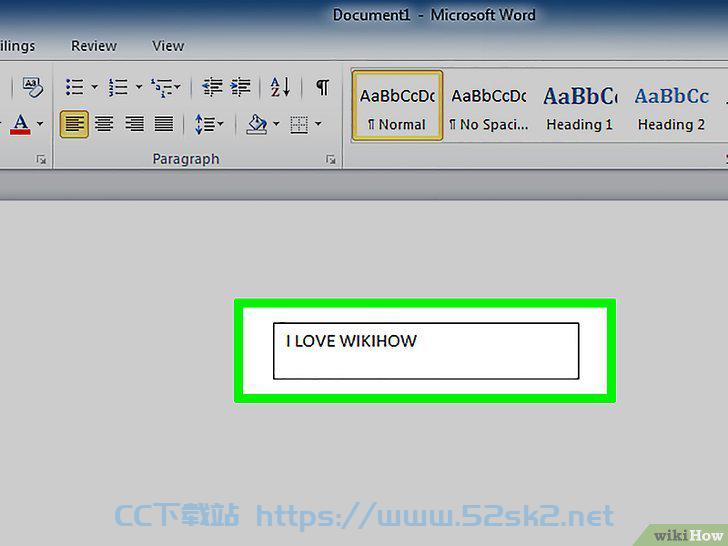This screenshot has width=728, height=546.
Task: Open the multilevel list dropdown arrow
Action: click(x=178, y=87)
